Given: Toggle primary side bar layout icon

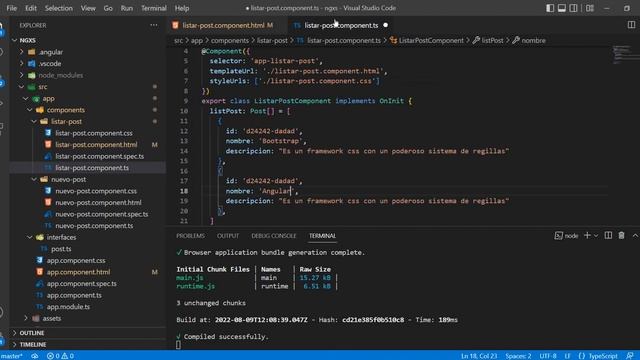Looking at the screenshot, I should pos(550,8).
